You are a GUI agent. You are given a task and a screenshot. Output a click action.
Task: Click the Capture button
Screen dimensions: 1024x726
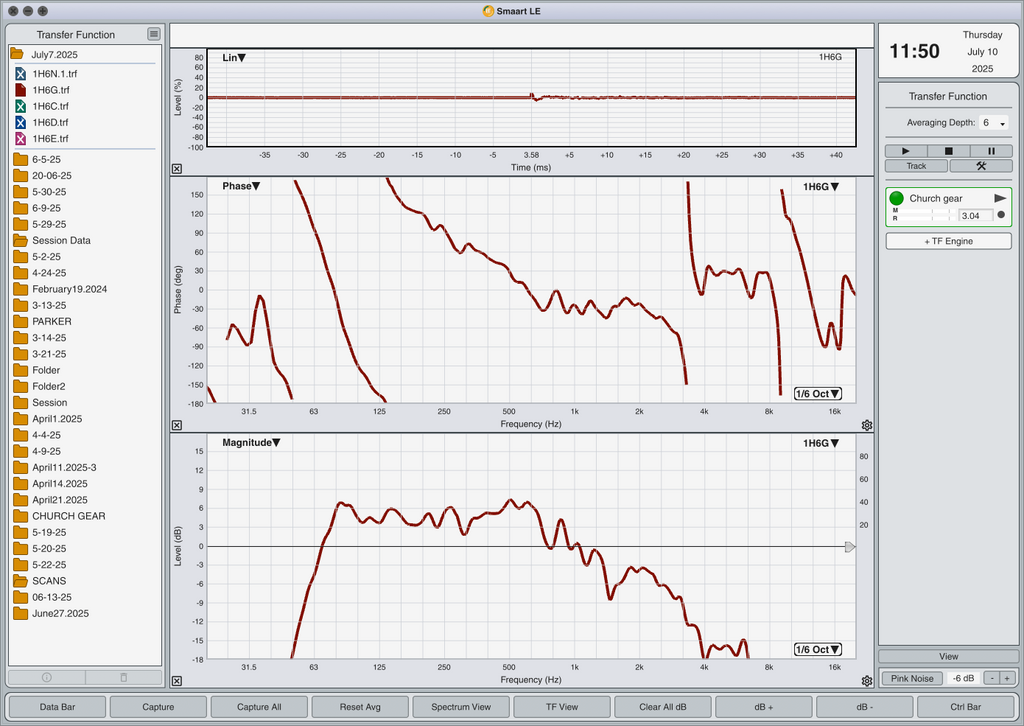click(x=158, y=706)
